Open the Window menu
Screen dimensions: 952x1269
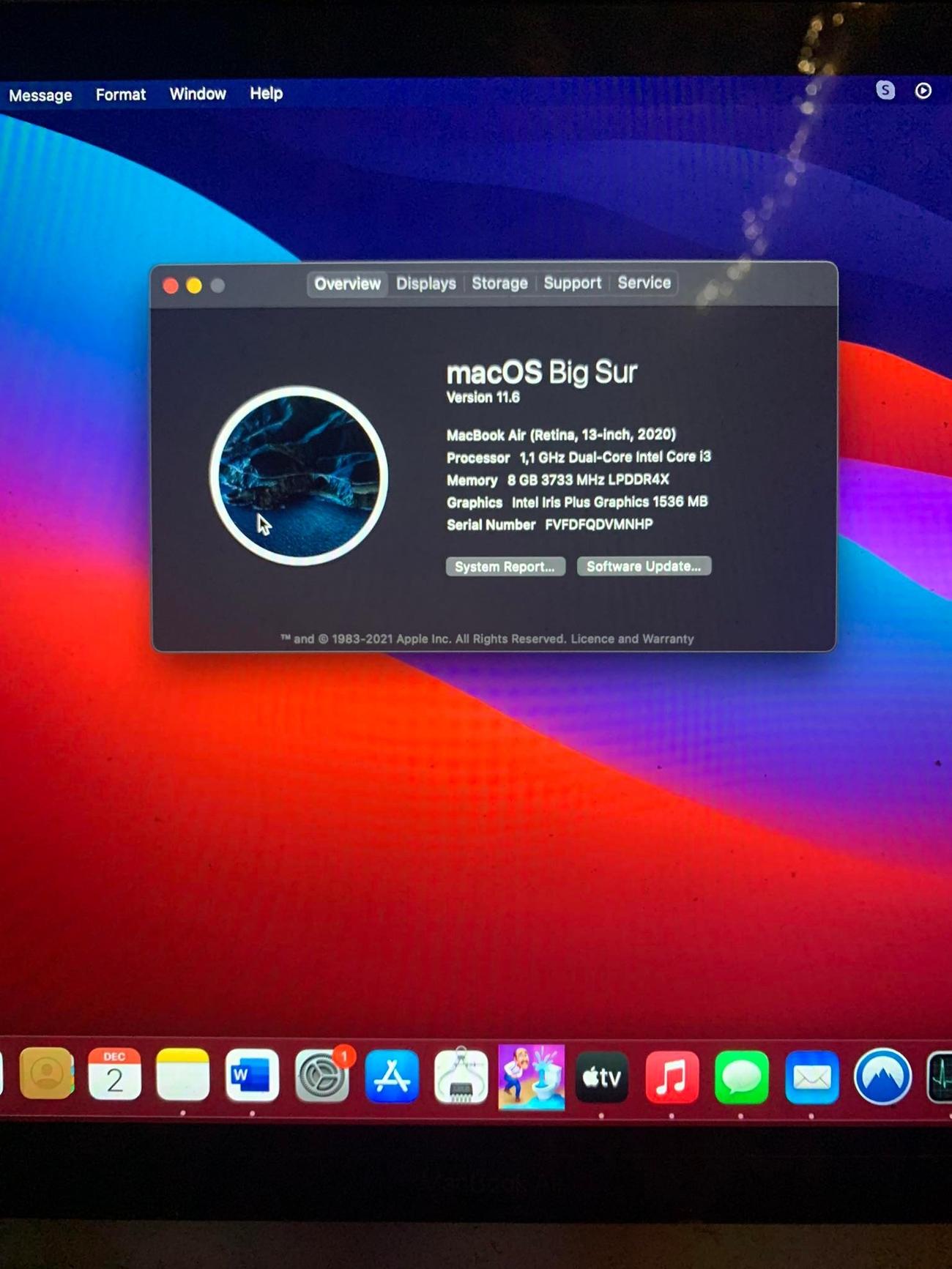pos(198,94)
